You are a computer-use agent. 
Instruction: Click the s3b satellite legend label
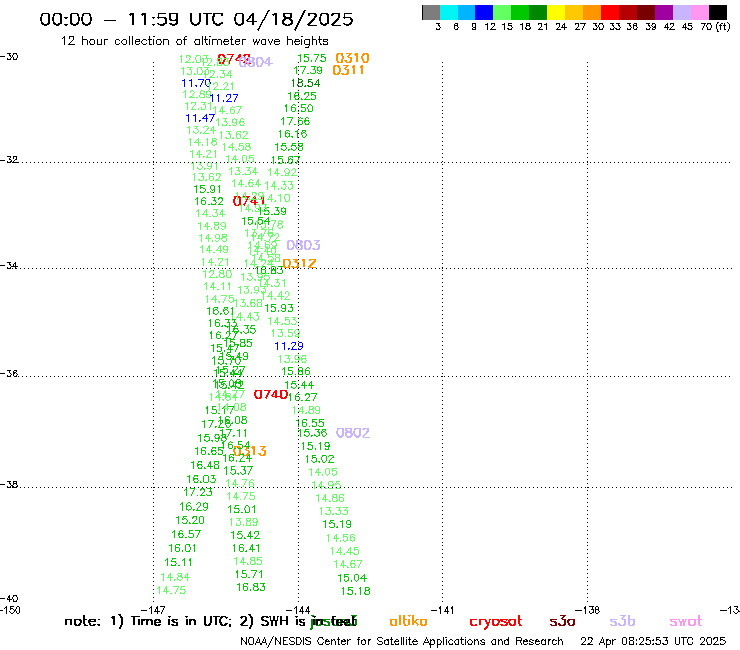point(622,621)
